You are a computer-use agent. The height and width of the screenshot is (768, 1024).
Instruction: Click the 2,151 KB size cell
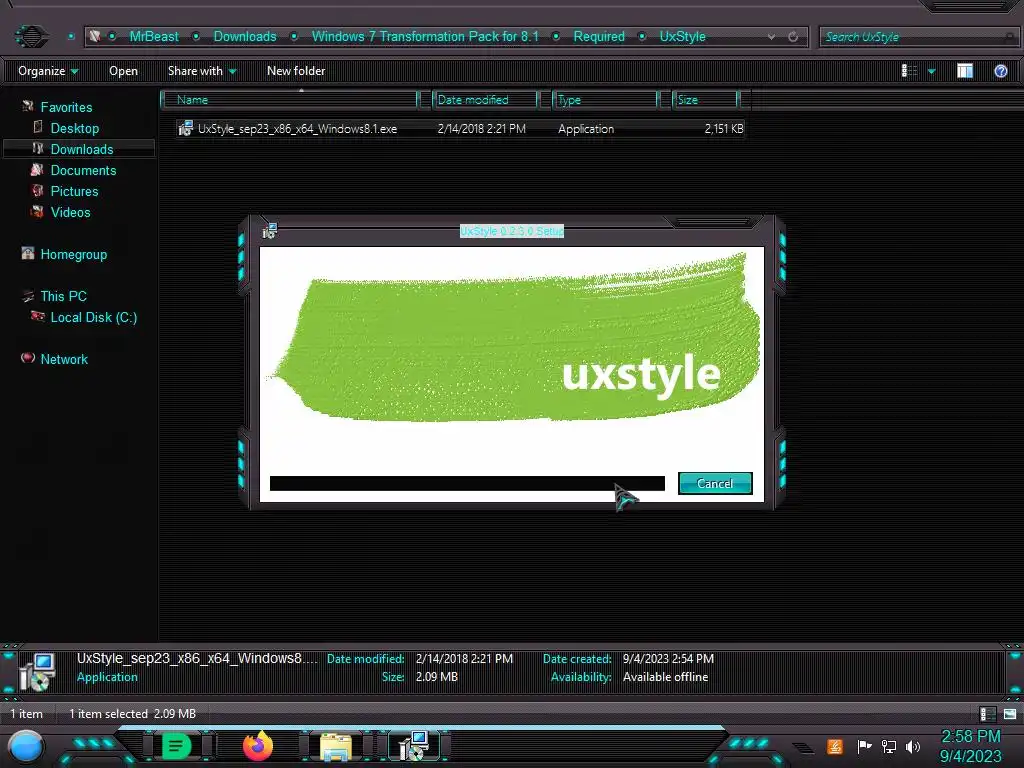pos(724,129)
